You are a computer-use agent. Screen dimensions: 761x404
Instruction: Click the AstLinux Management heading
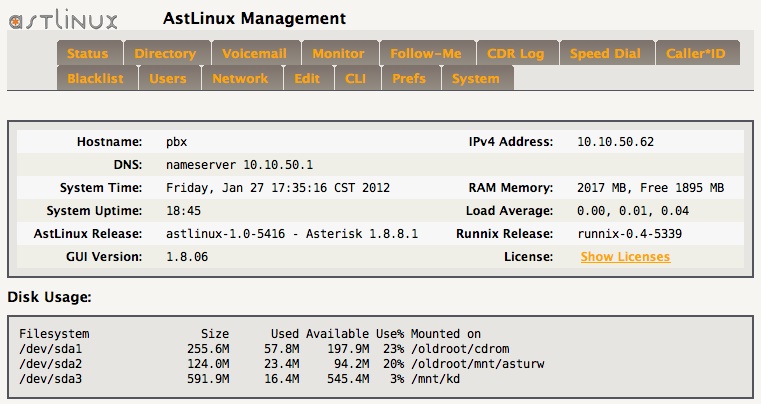[254, 18]
